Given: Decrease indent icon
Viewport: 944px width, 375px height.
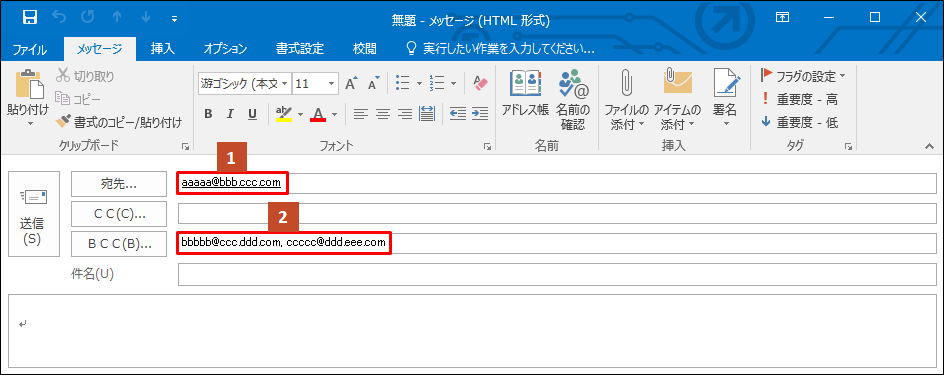Looking at the screenshot, I should pyautogui.click(x=458, y=114).
